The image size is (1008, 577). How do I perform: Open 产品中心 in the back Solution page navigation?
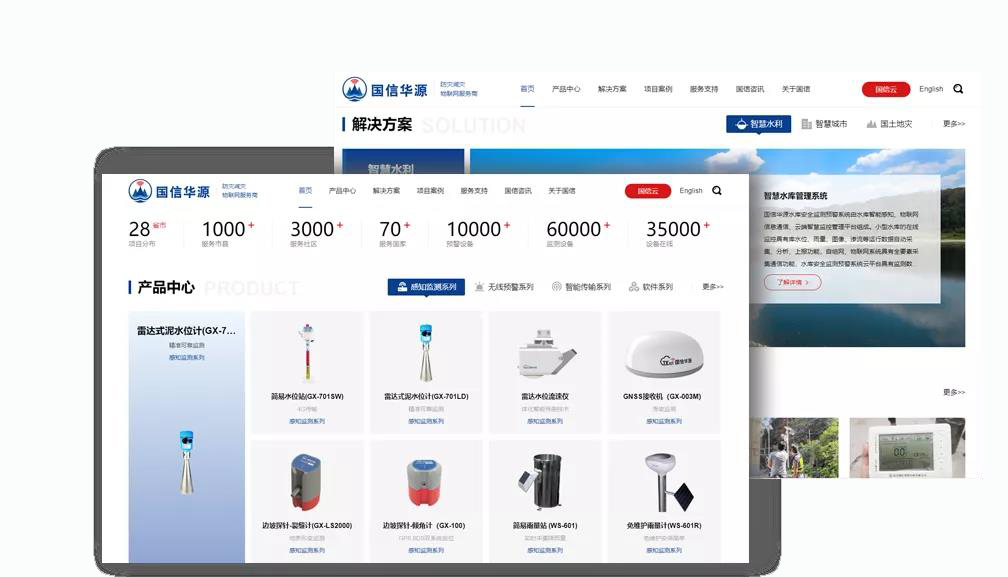pos(566,89)
